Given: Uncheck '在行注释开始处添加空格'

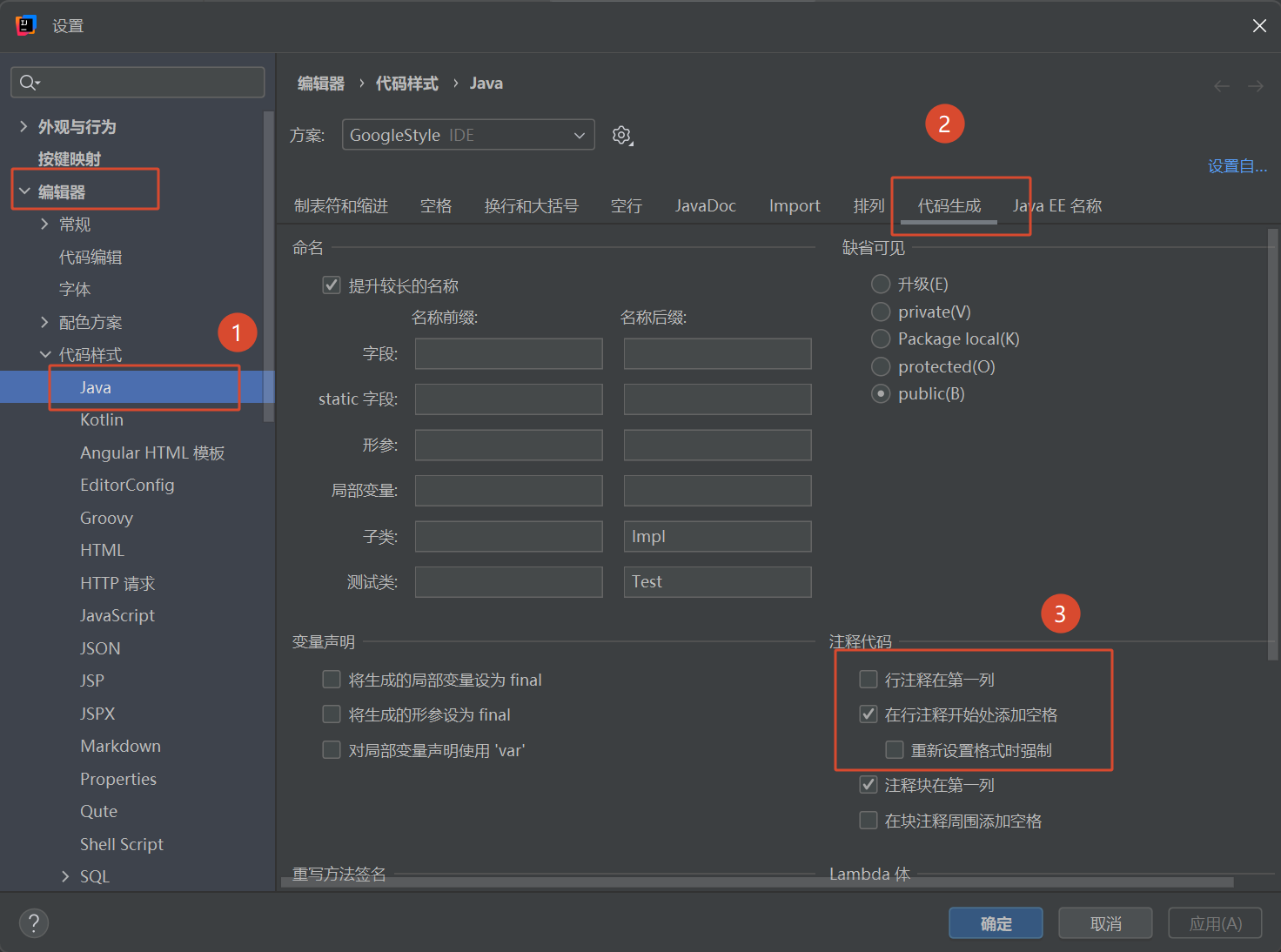Looking at the screenshot, I should pos(869,714).
